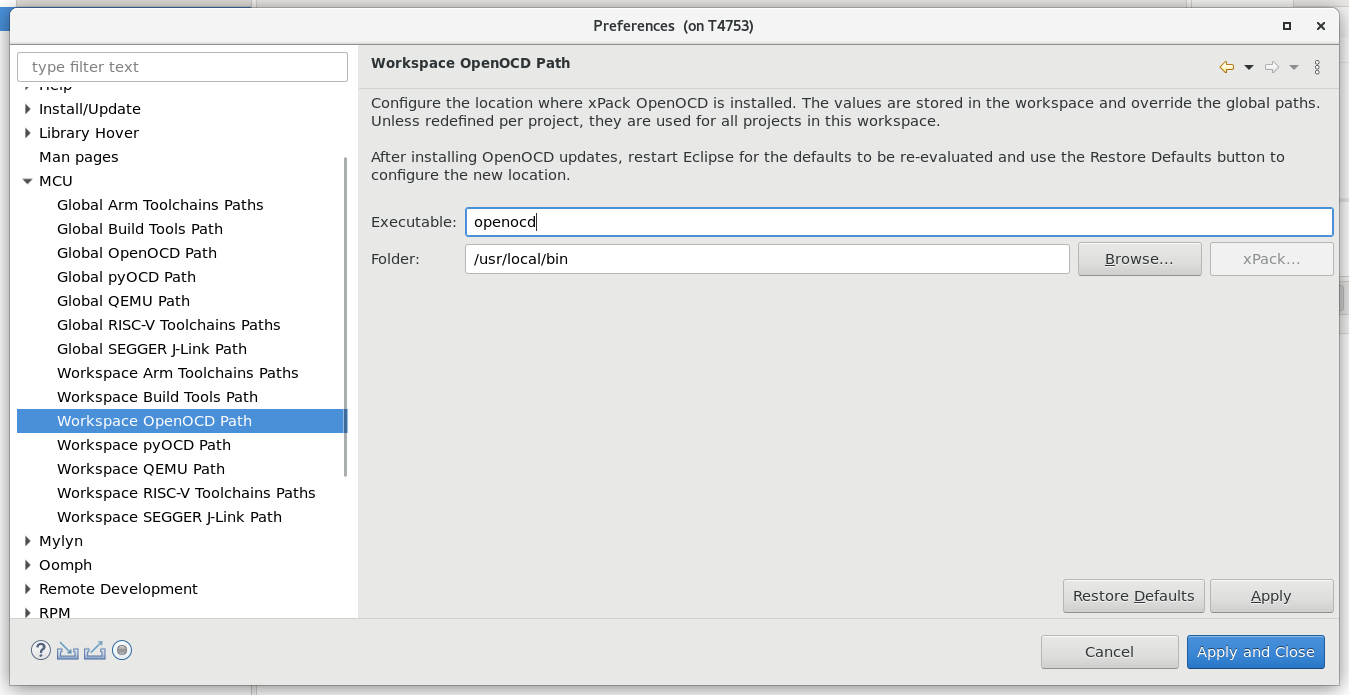This screenshot has width=1349, height=695.
Task: Select Workspace Build Tools Path
Action: coord(157,397)
